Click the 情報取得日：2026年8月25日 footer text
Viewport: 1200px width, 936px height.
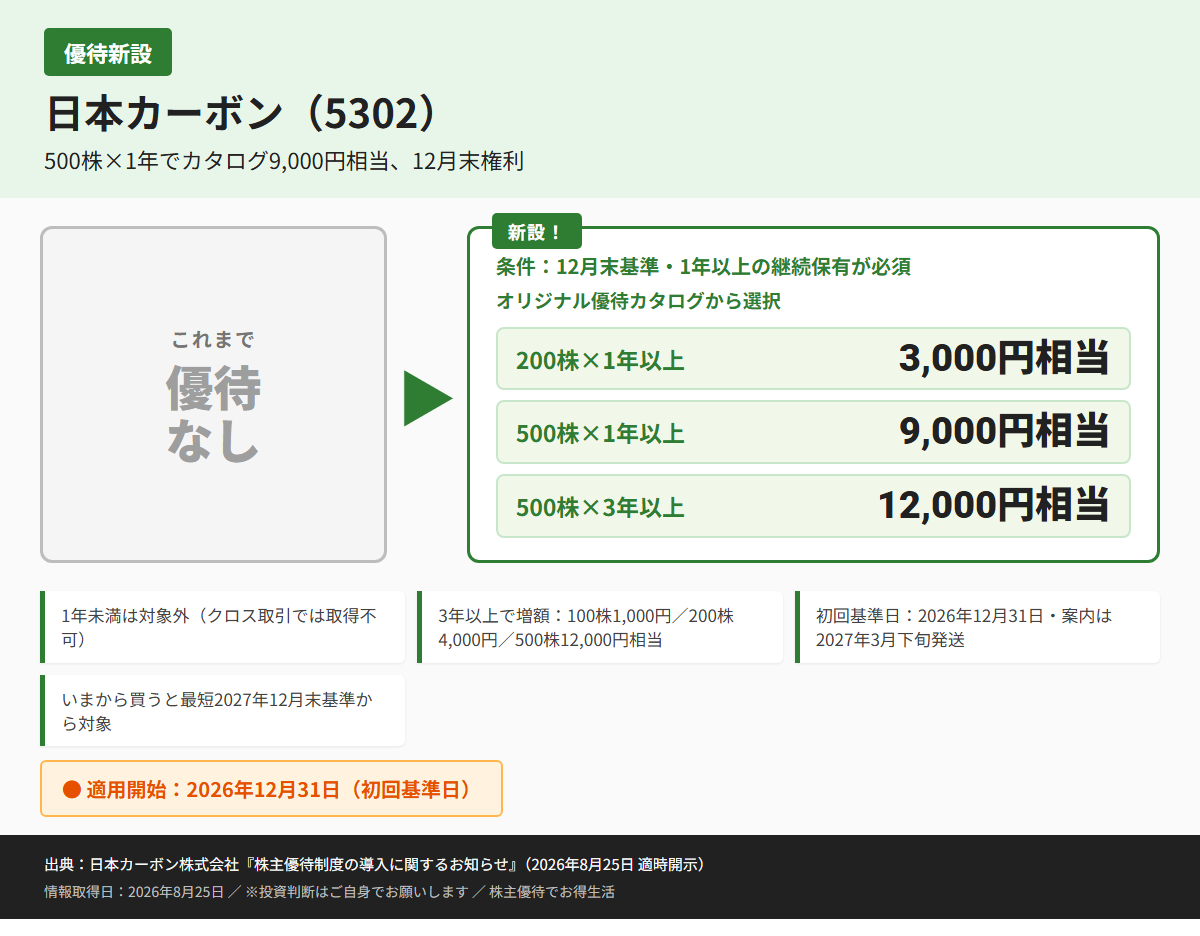point(329,892)
